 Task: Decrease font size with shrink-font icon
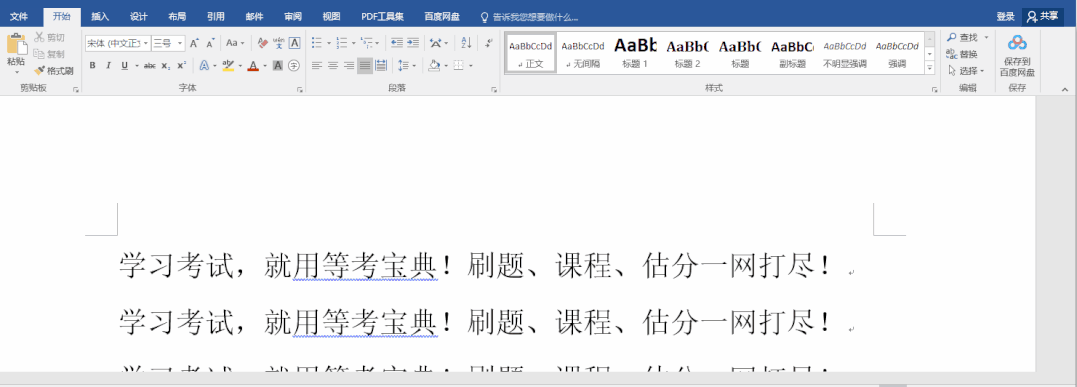tap(211, 43)
